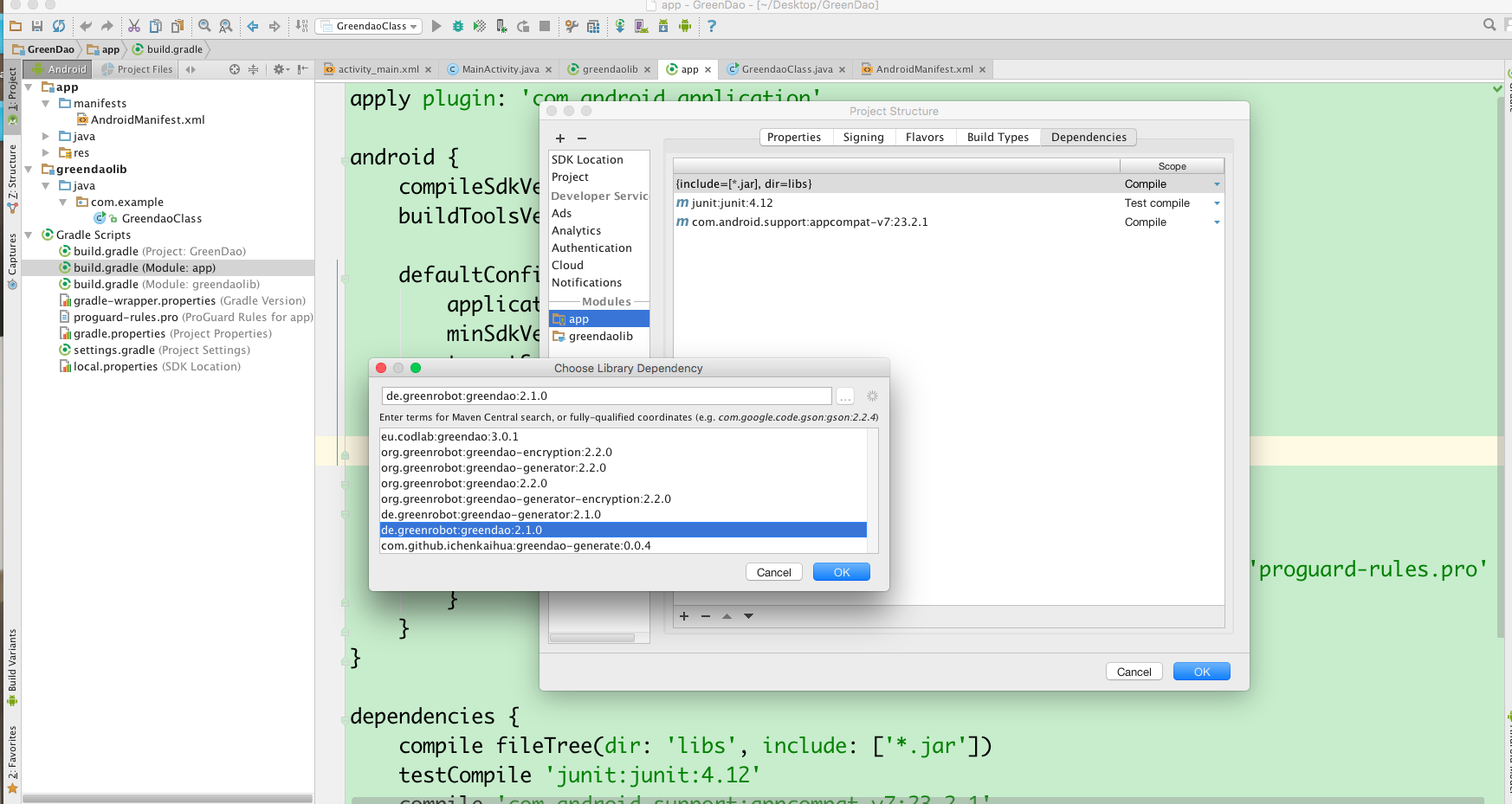
Task: Click the Sync Project with Gradle icon
Action: [620, 26]
